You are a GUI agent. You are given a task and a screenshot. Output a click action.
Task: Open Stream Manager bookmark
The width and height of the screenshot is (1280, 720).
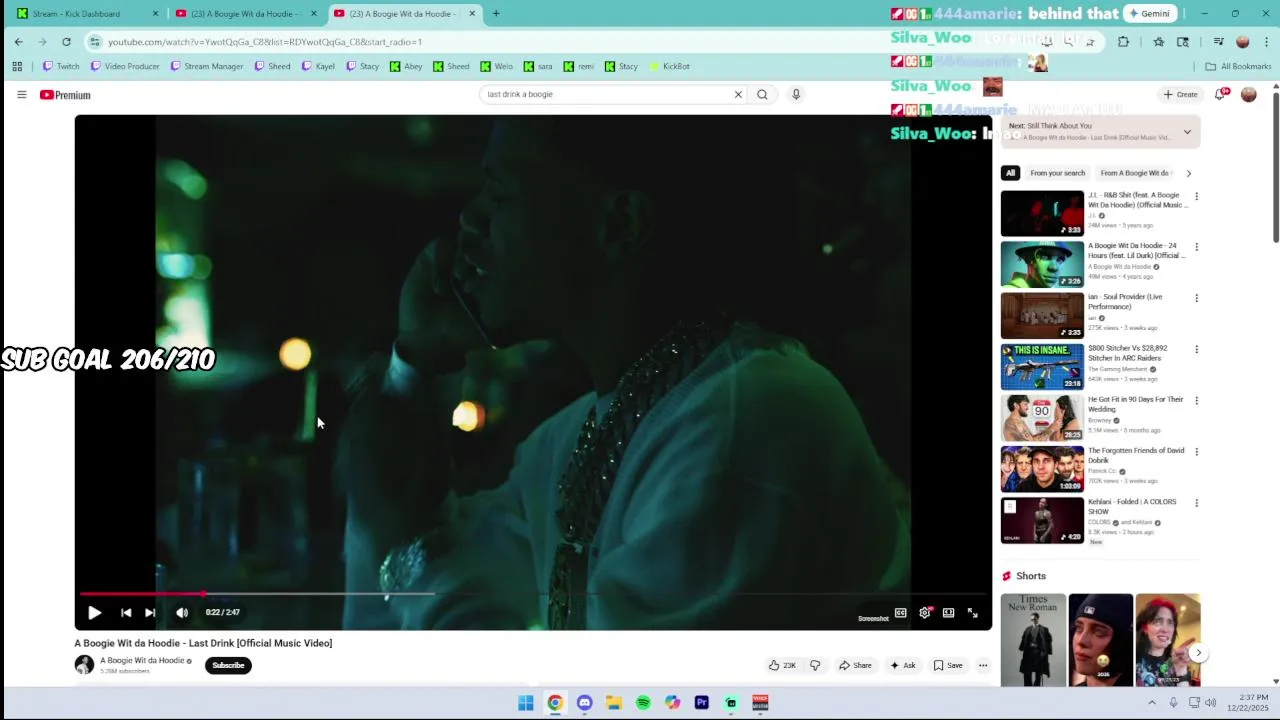(x=207, y=66)
